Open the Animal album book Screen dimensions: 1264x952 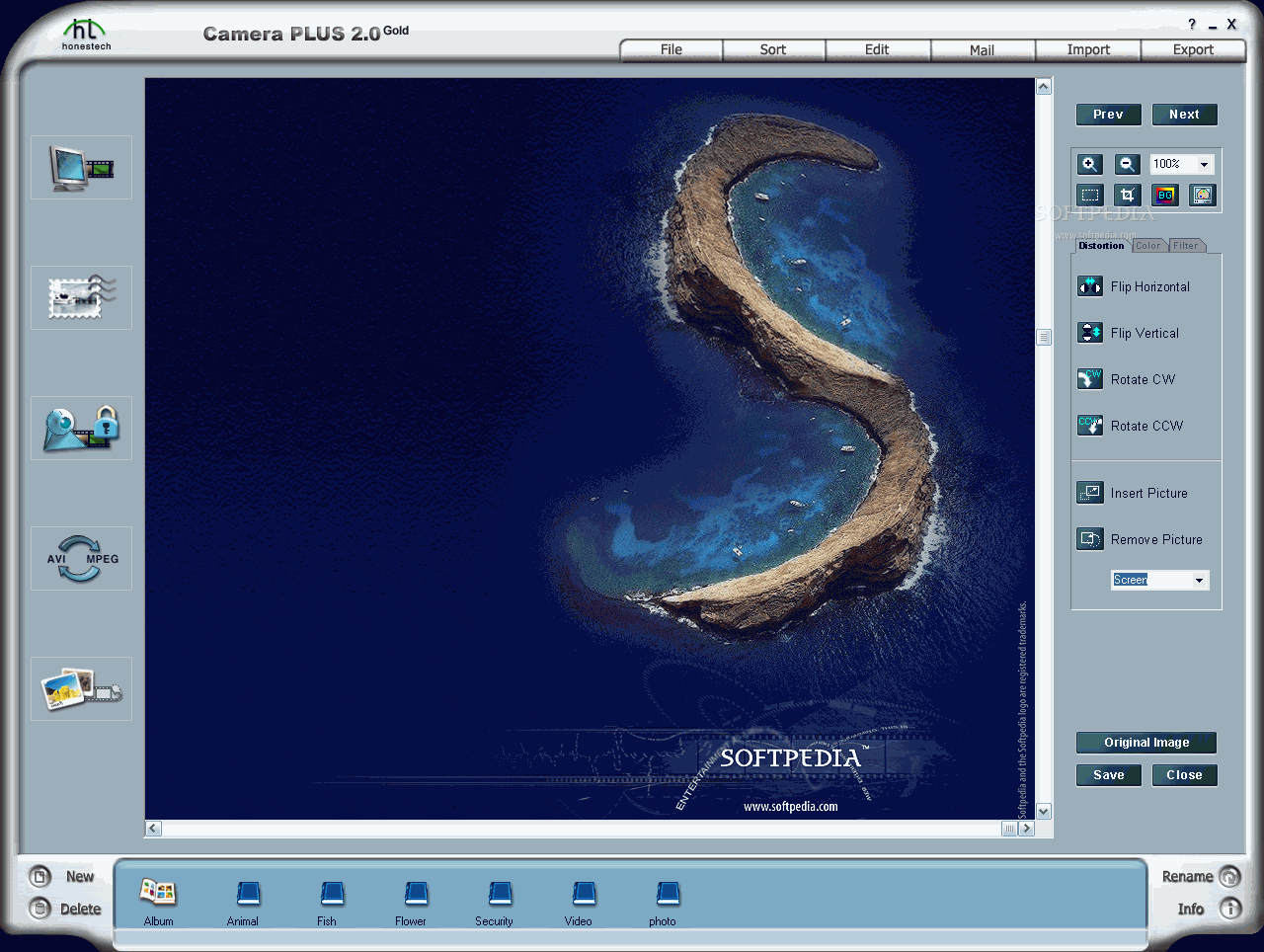(x=248, y=894)
